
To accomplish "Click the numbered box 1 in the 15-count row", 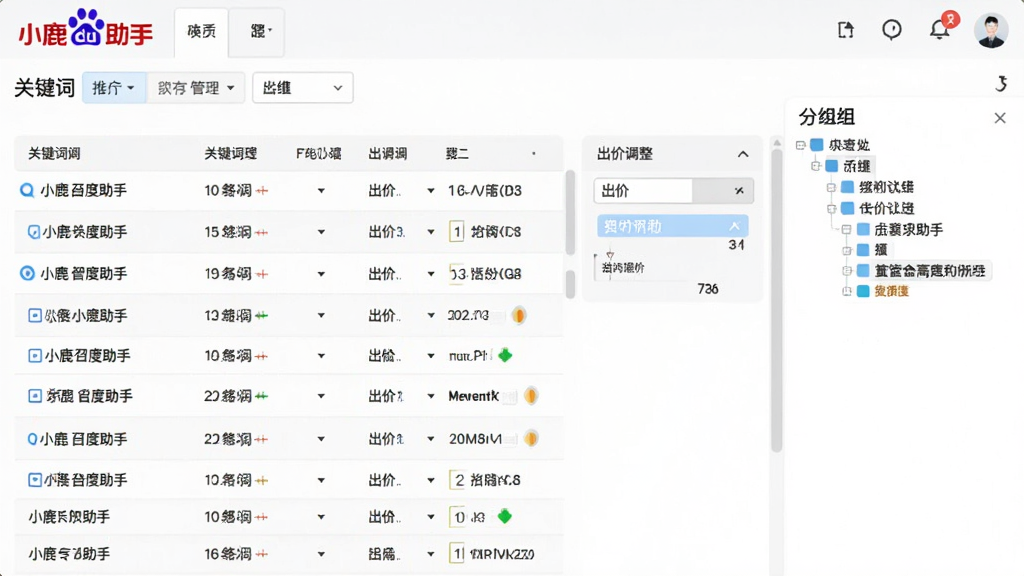I will point(456,231).
